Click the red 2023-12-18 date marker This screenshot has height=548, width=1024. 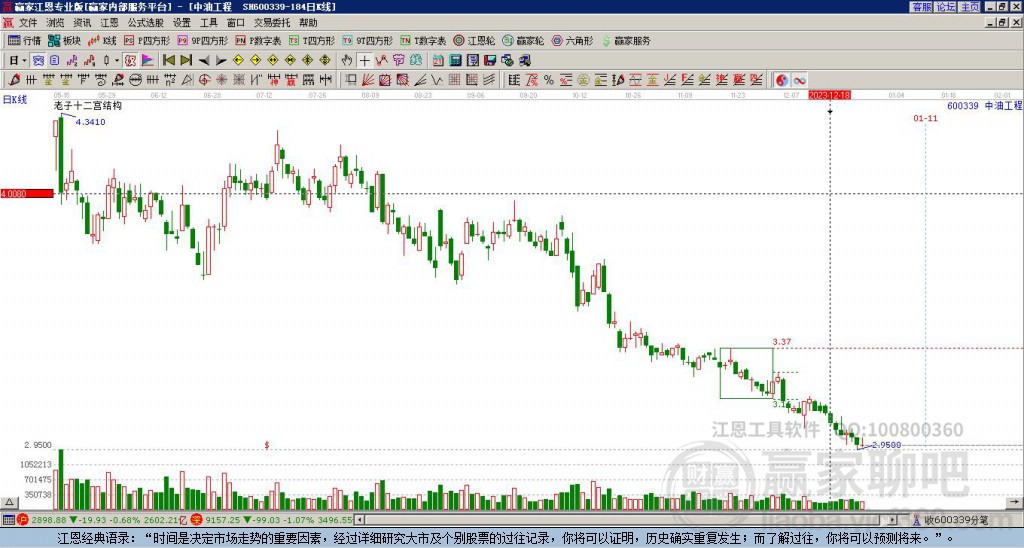829,95
